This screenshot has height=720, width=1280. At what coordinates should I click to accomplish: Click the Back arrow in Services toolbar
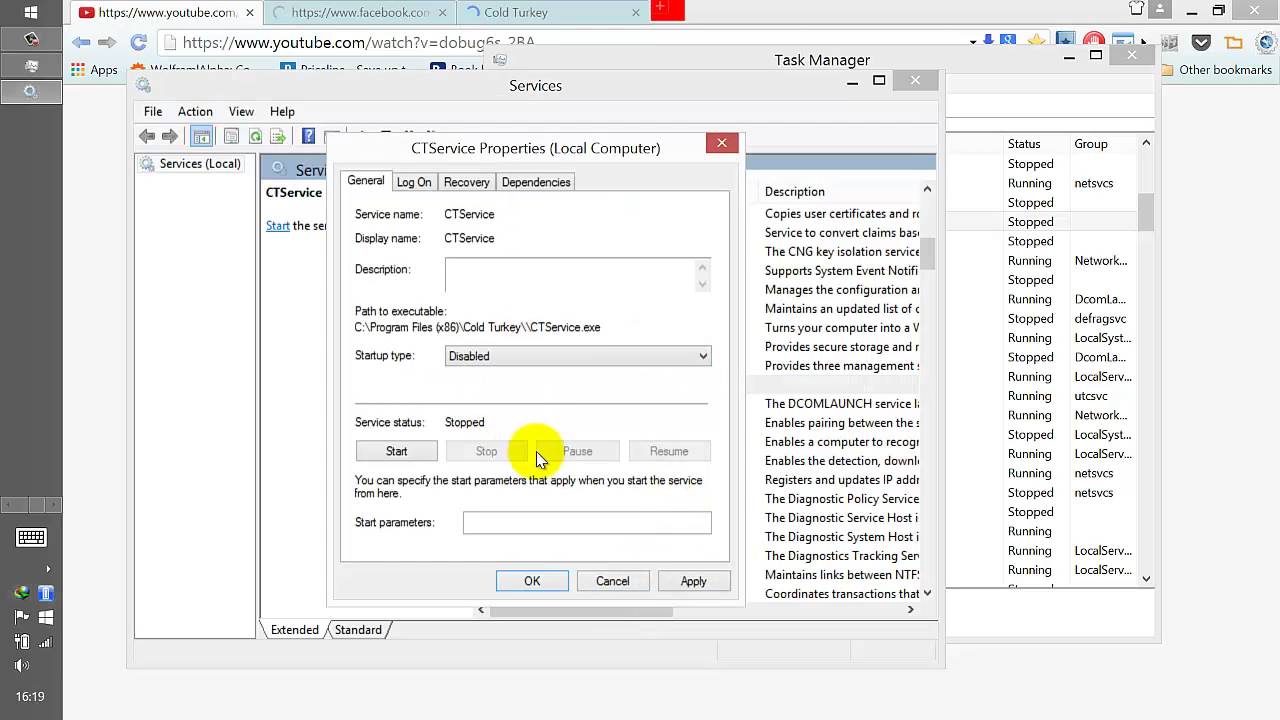click(147, 137)
